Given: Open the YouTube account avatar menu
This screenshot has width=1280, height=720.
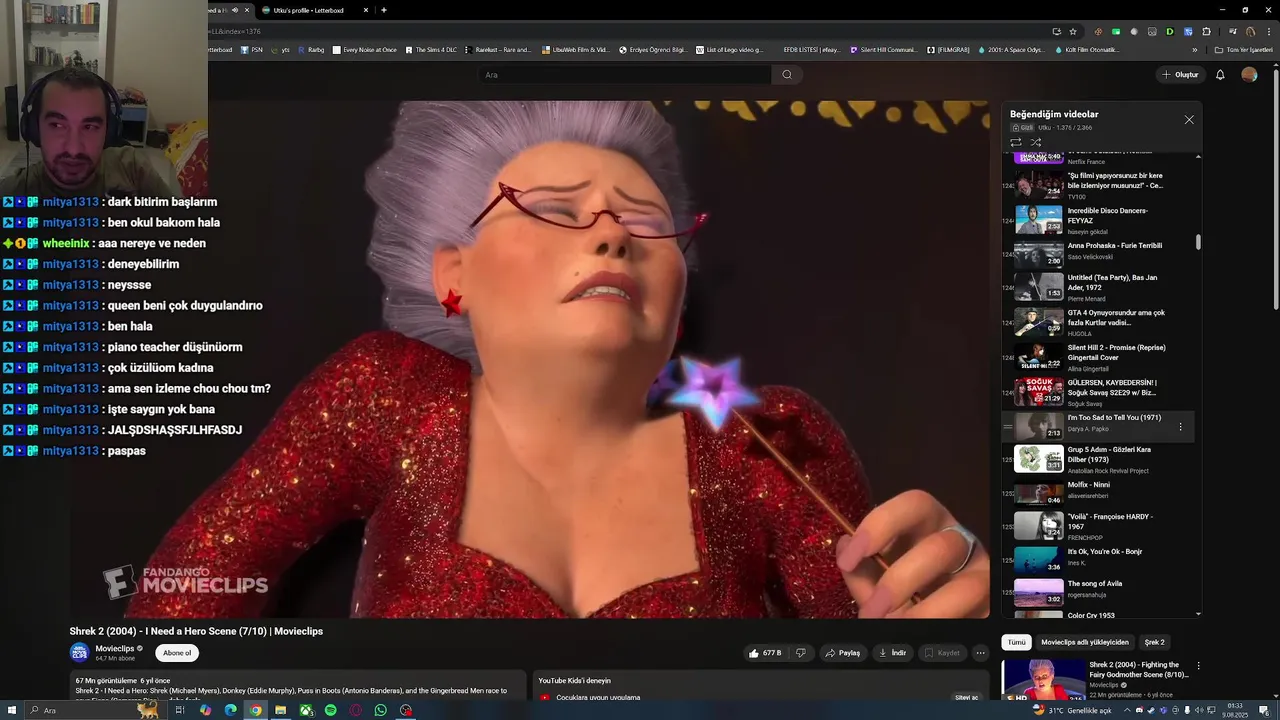Looking at the screenshot, I should coord(1249,75).
